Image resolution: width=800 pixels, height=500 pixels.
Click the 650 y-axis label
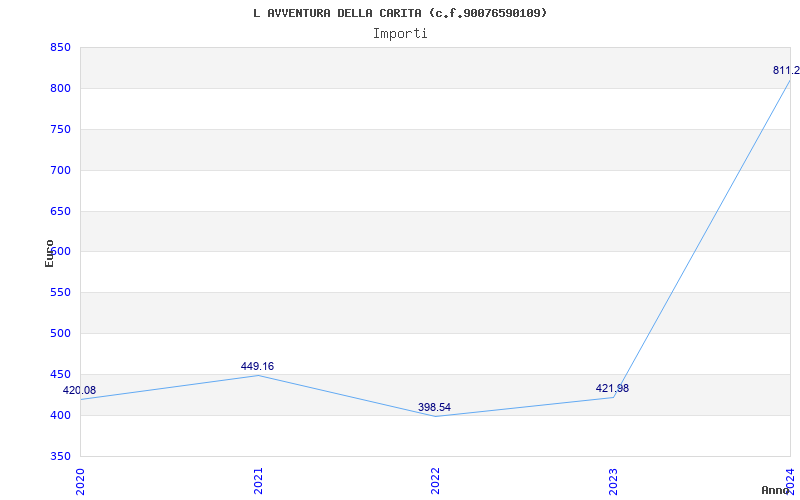pos(60,211)
